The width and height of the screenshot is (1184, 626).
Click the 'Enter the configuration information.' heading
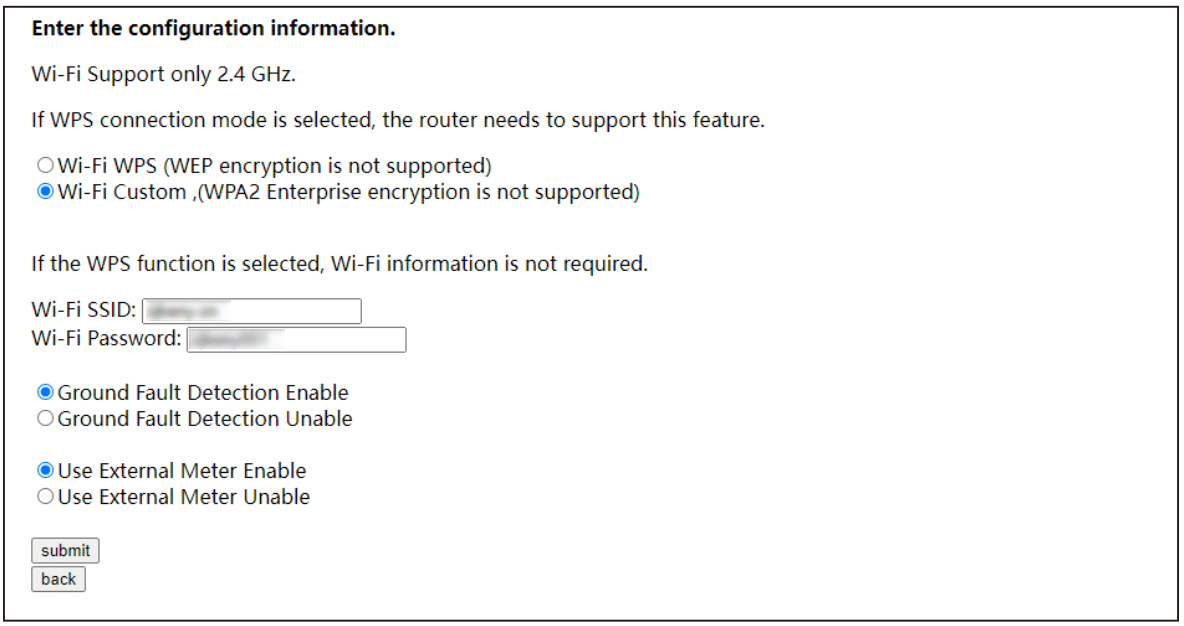[x=214, y=29]
